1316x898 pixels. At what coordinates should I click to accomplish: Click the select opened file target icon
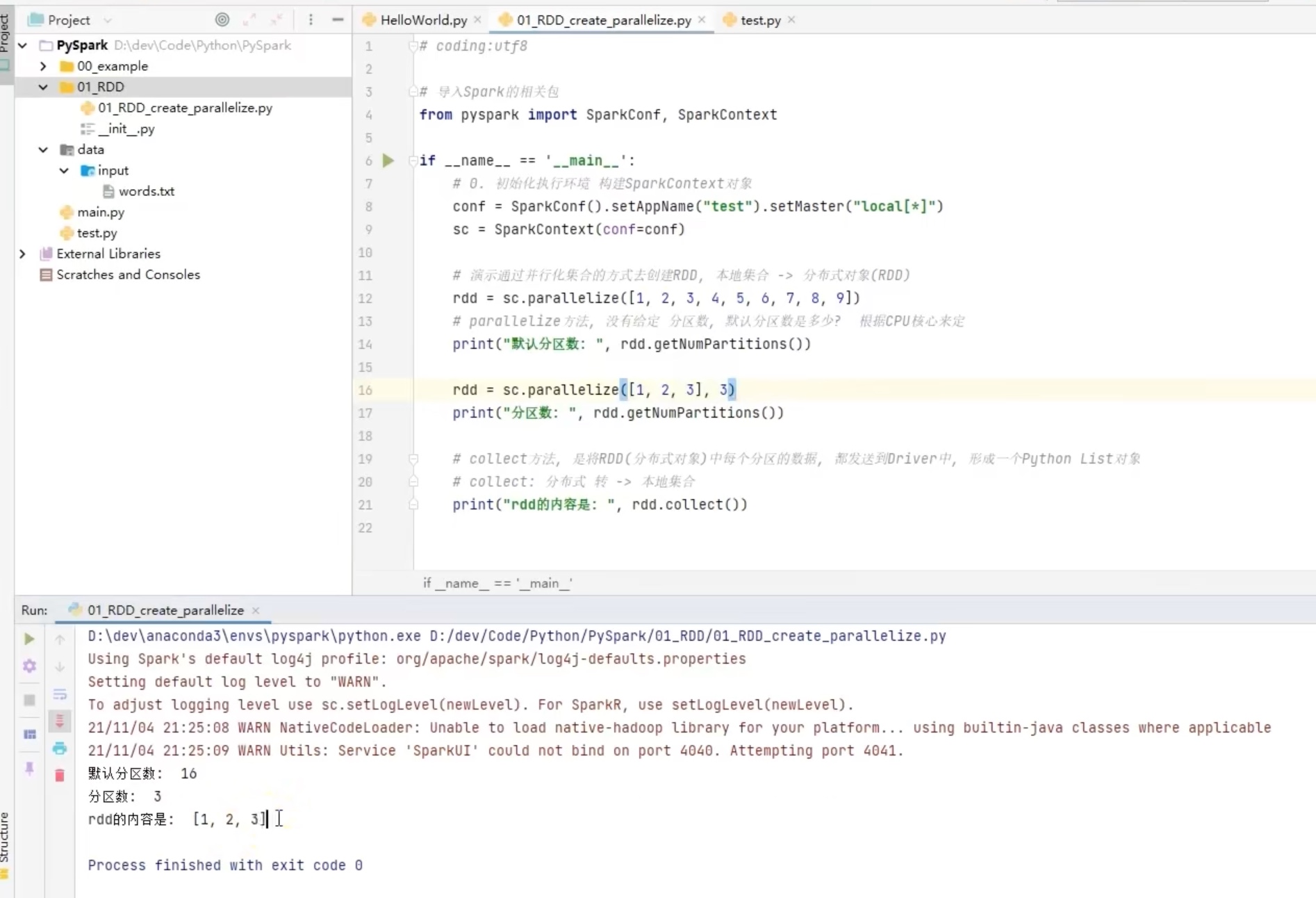click(x=222, y=19)
